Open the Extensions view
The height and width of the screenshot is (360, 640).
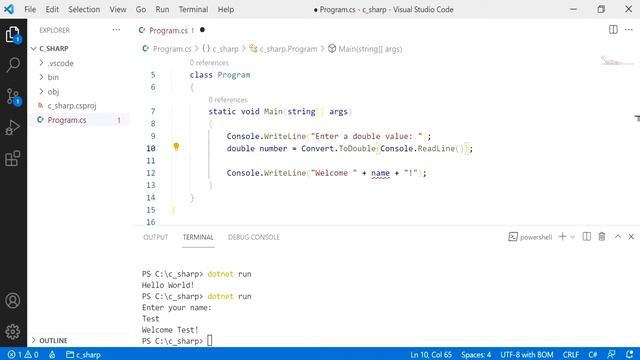(x=13, y=158)
